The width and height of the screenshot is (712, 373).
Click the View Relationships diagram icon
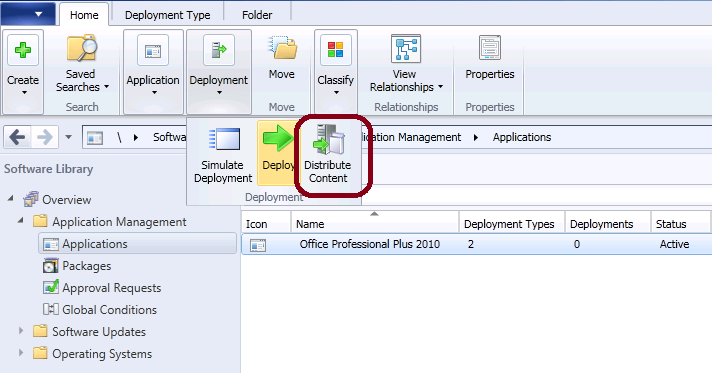406,48
